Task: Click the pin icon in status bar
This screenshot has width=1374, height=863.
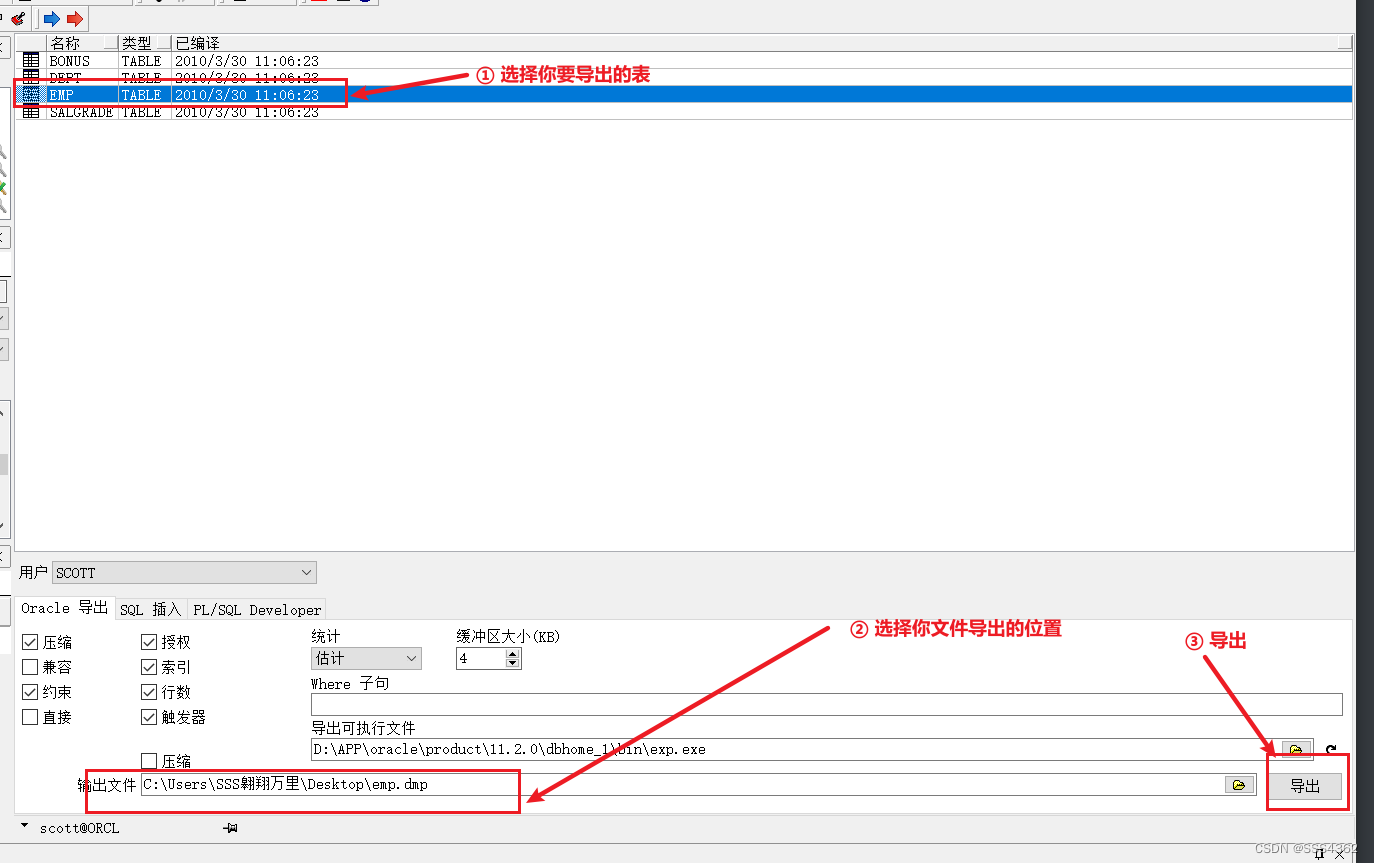Action: 230,828
